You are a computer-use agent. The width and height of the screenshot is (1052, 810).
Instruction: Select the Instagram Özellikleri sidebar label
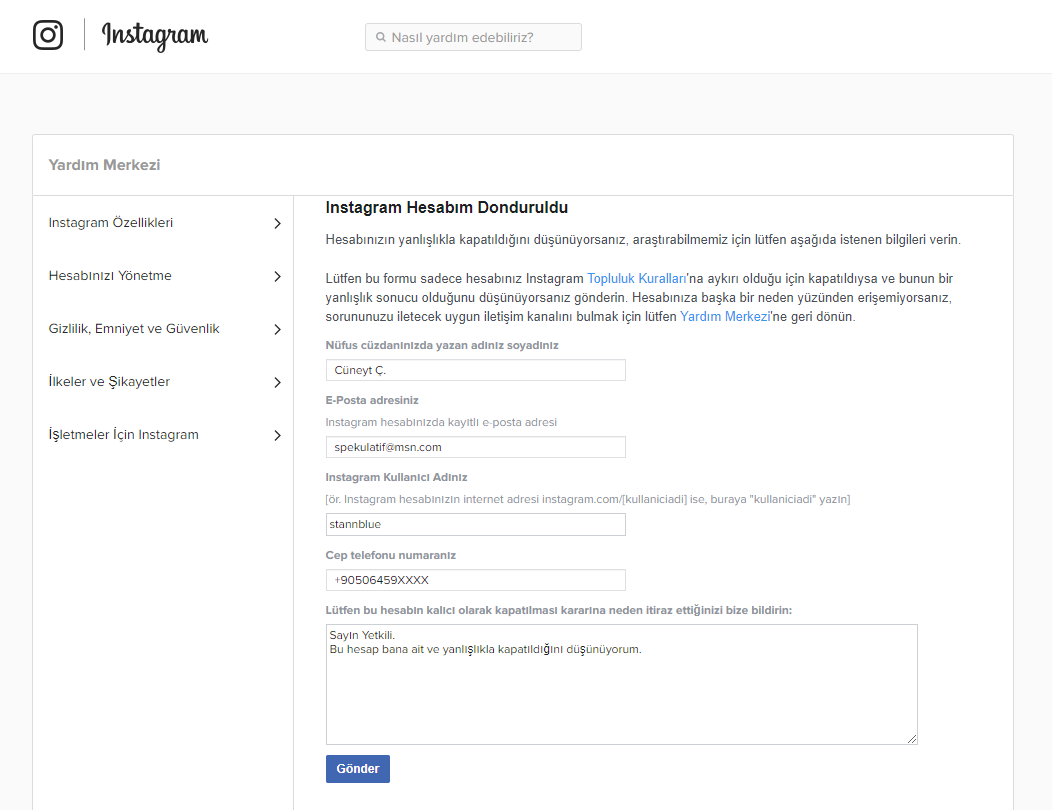coord(111,223)
